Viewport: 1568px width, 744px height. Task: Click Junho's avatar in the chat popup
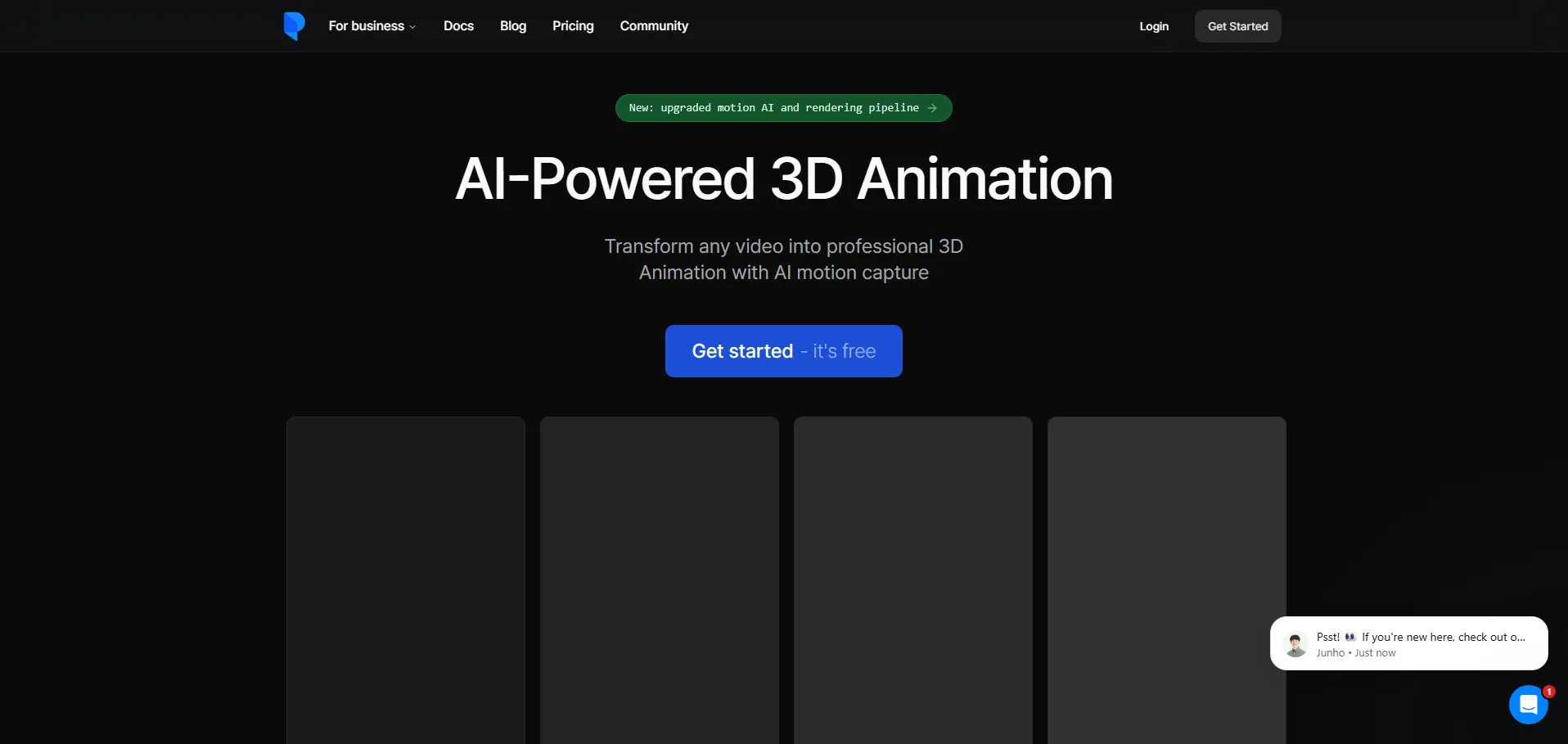(x=1295, y=645)
